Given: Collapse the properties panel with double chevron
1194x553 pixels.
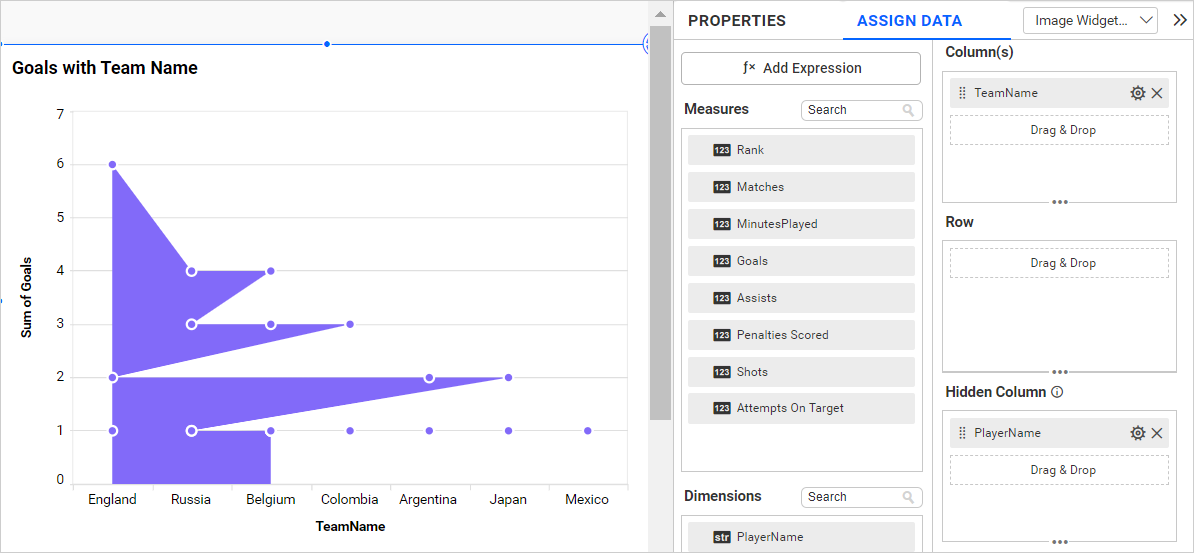Looking at the screenshot, I should pyautogui.click(x=1180, y=20).
